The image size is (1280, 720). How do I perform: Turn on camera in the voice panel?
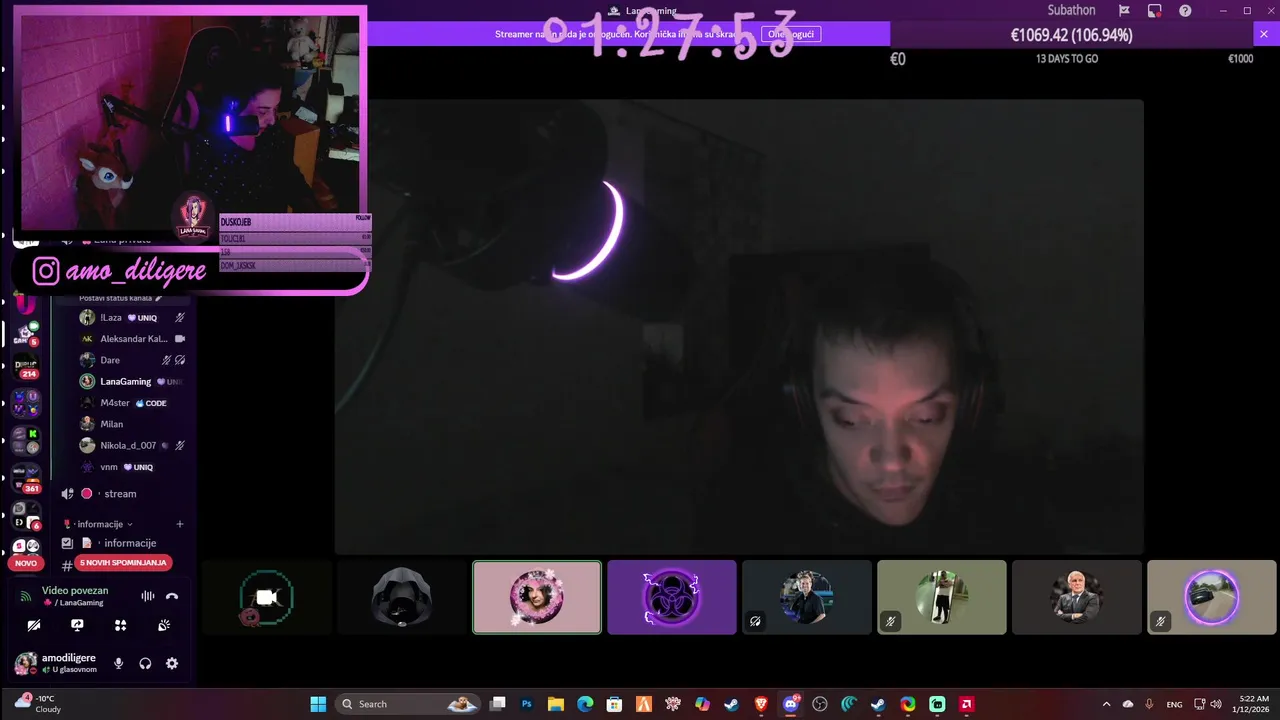tap(34, 625)
